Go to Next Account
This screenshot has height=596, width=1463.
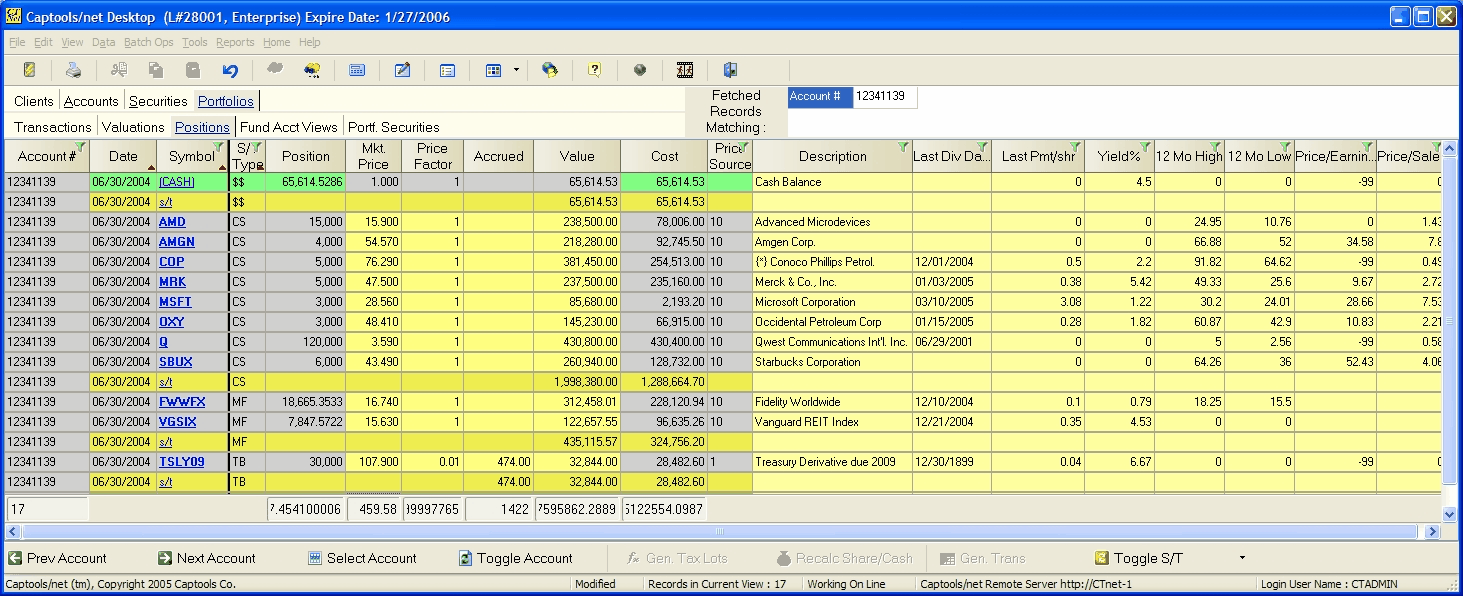(206, 558)
